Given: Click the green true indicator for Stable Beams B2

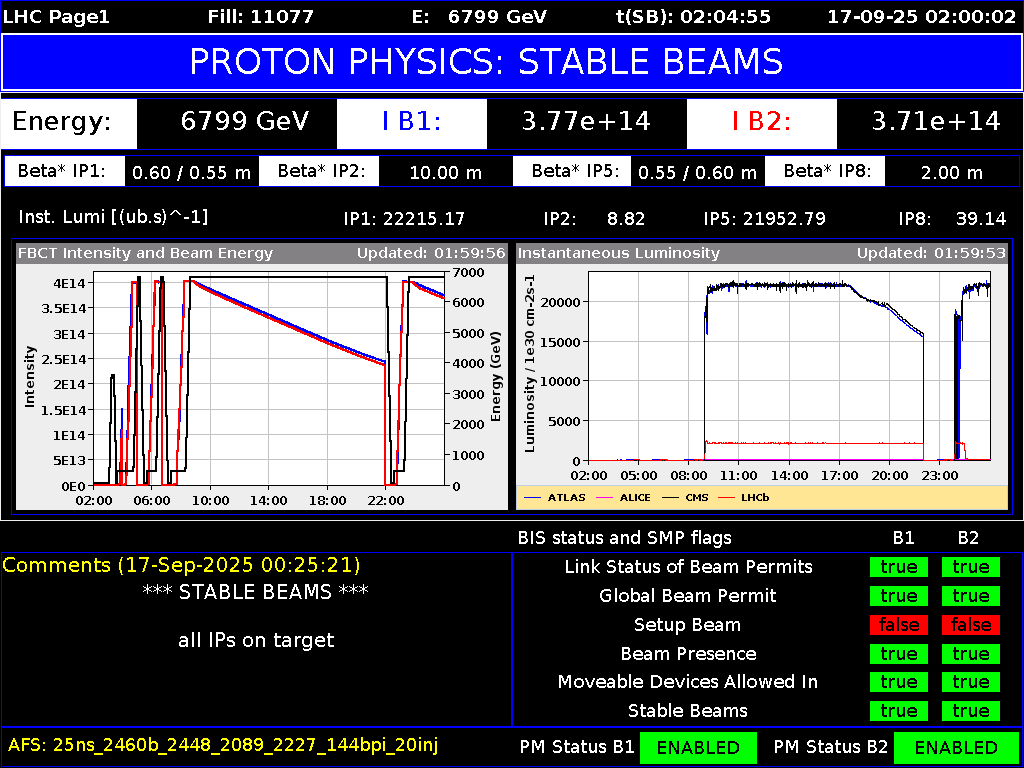Looking at the screenshot, I should click(969, 711).
